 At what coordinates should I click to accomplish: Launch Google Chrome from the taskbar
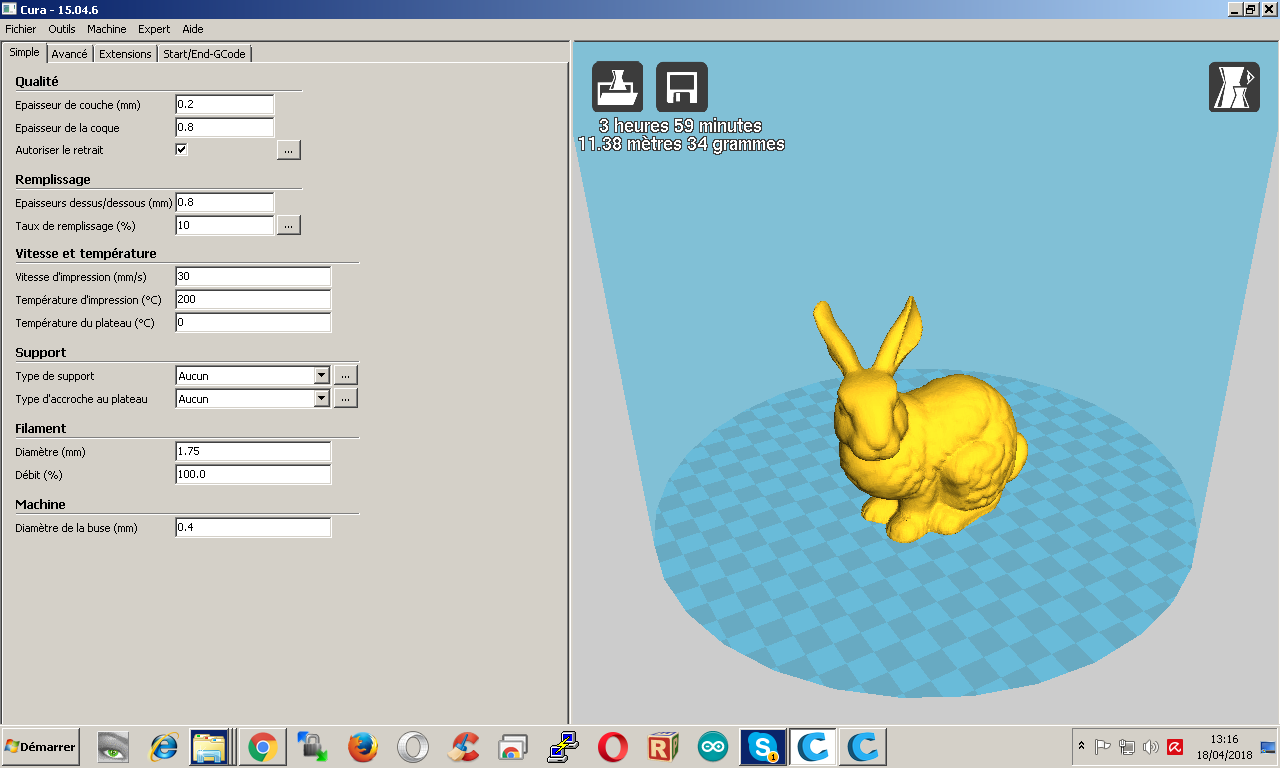click(x=262, y=747)
